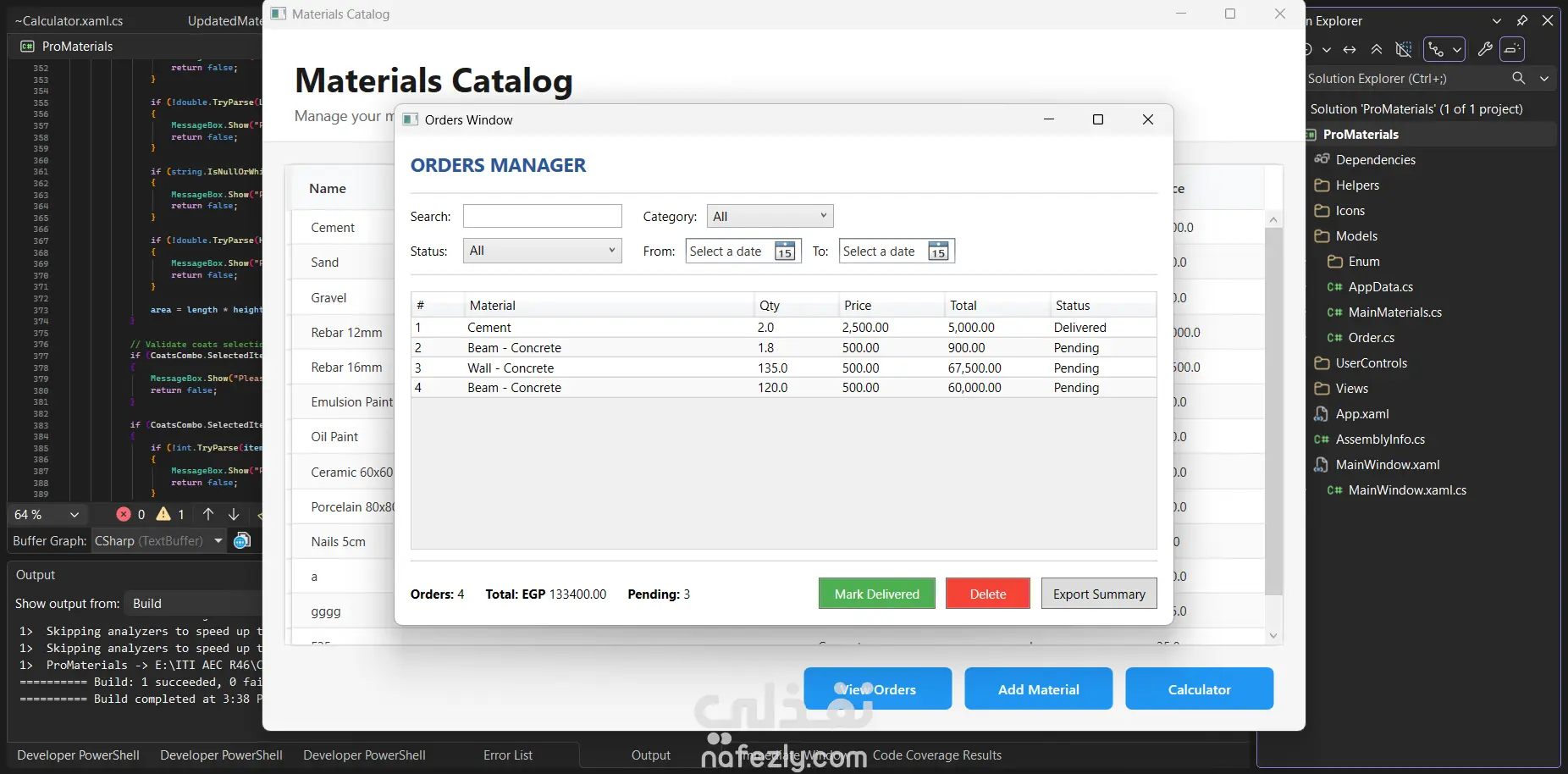
Task: Switch to the Output tab at bottom
Action: [x=650, y=755]
